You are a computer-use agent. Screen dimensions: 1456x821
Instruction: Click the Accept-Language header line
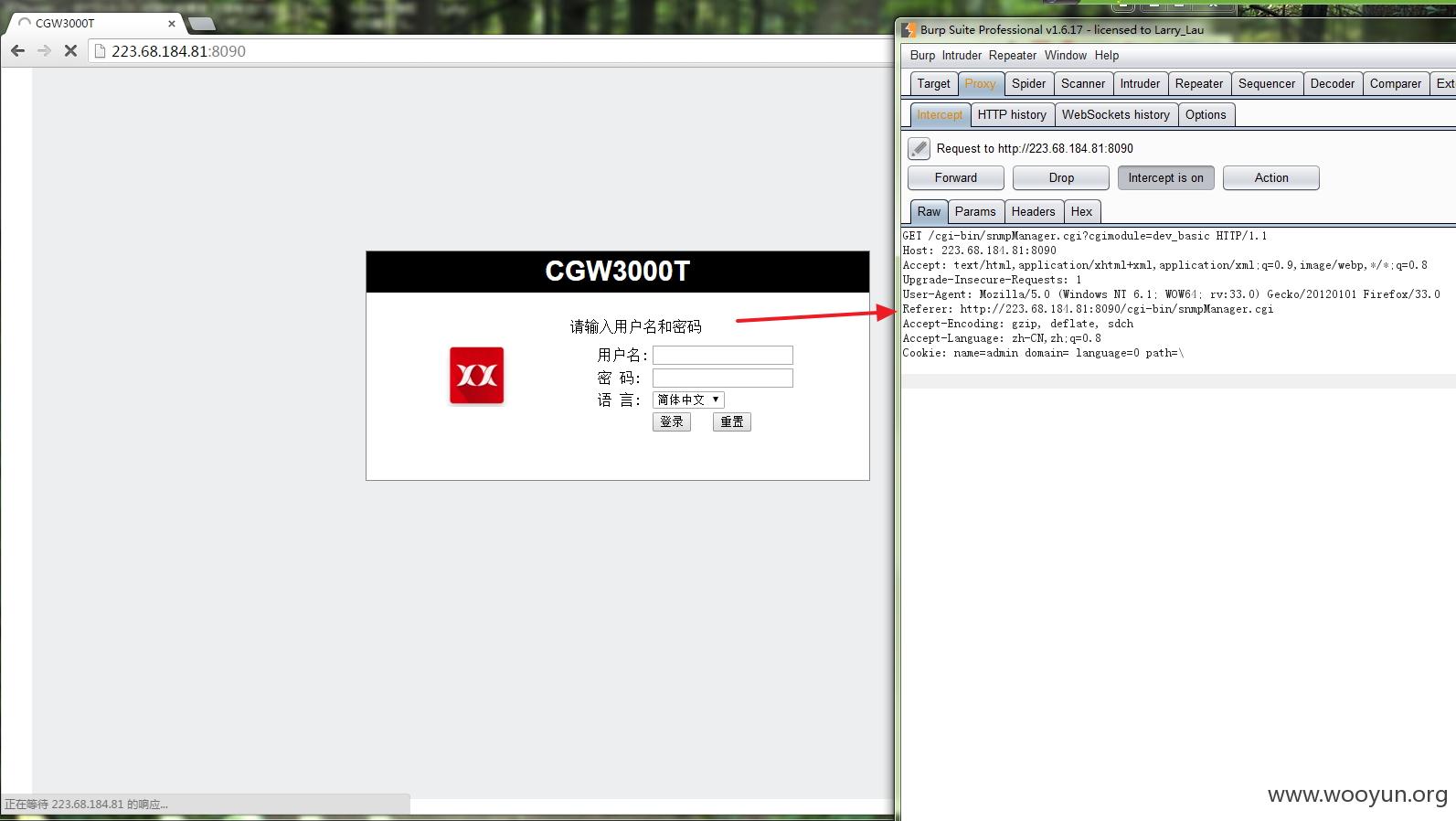click(1002, 338)
